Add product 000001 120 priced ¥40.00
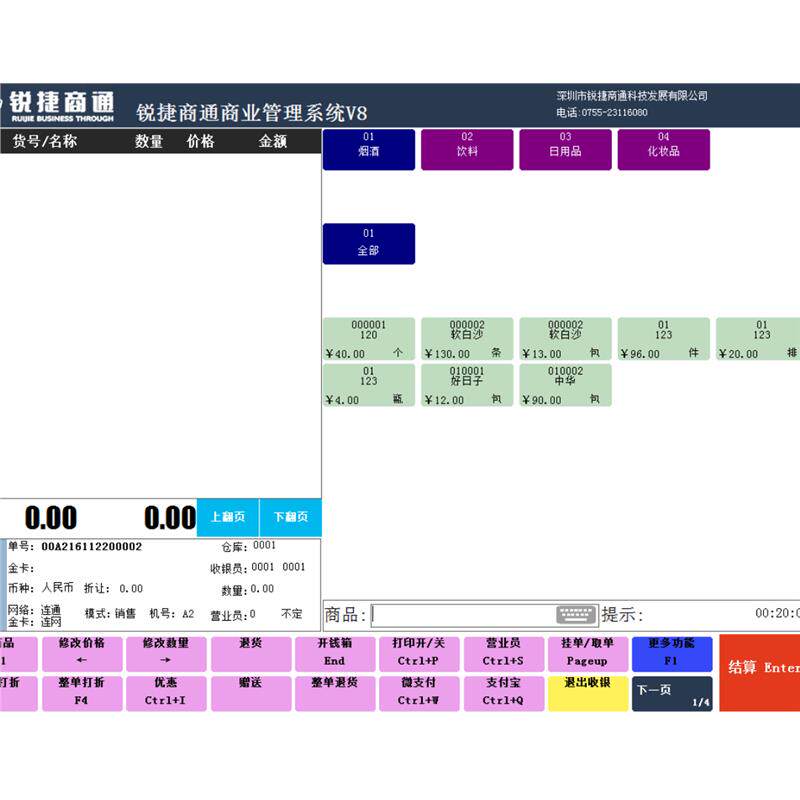Screen dimensions: 800x800 [369, 339]
